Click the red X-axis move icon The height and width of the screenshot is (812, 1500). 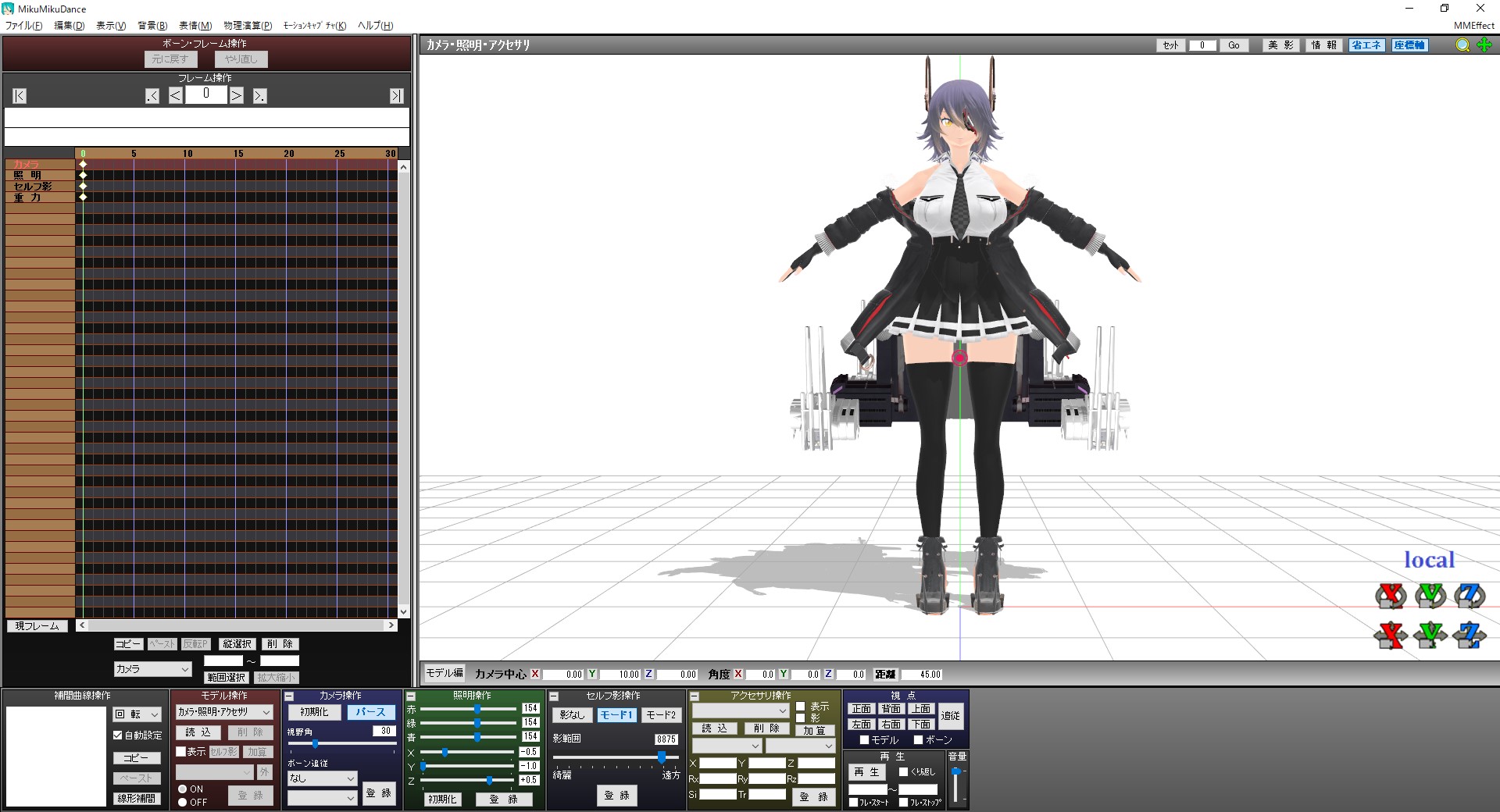tap(1390, 635)
